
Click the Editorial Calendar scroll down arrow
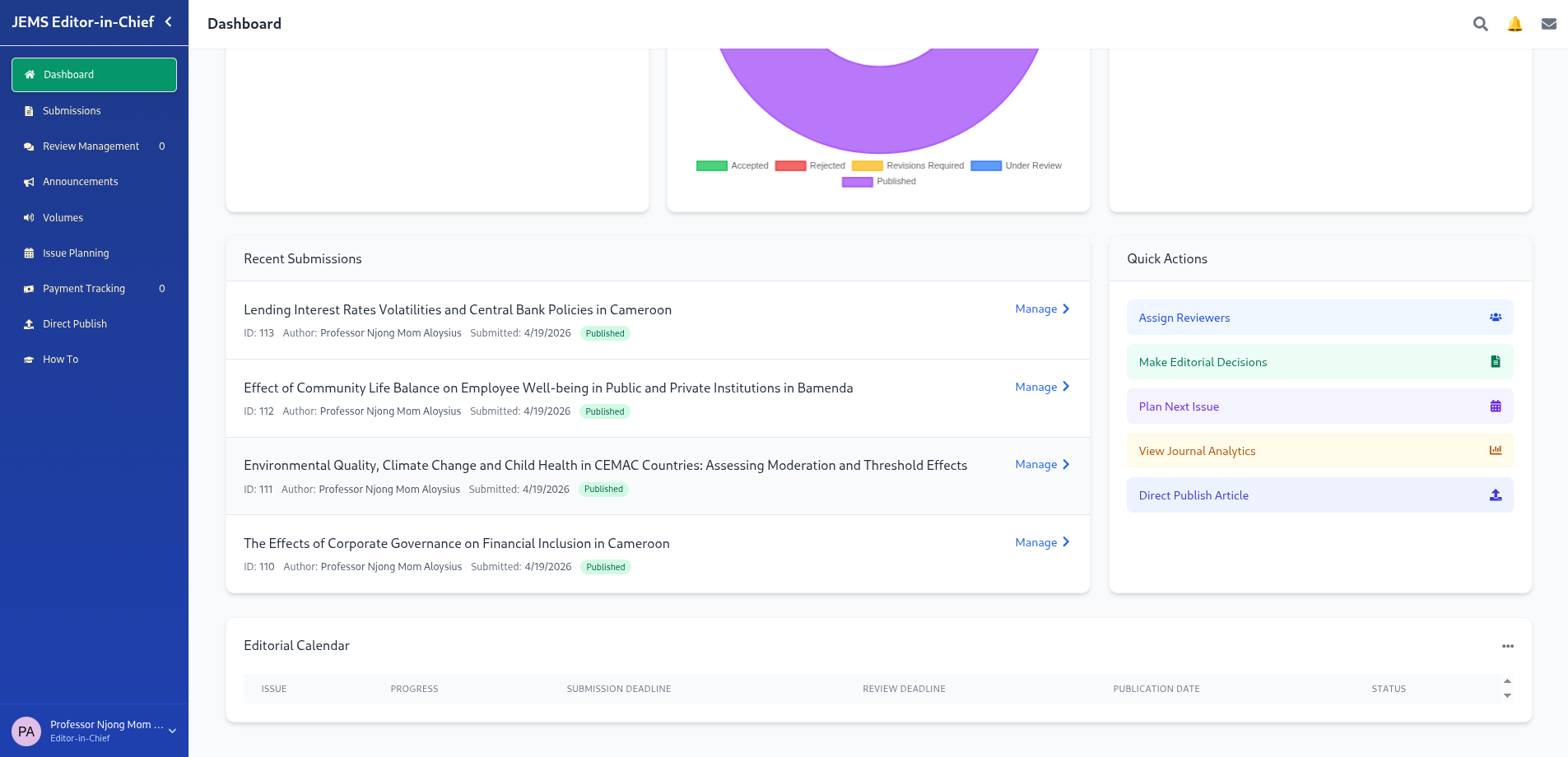[x=1507, y=696]
